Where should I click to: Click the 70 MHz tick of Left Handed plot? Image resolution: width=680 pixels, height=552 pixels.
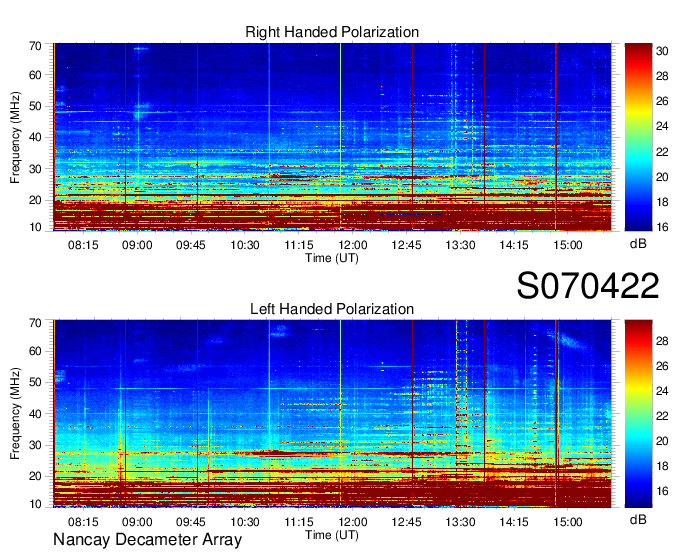pos(35,323)
